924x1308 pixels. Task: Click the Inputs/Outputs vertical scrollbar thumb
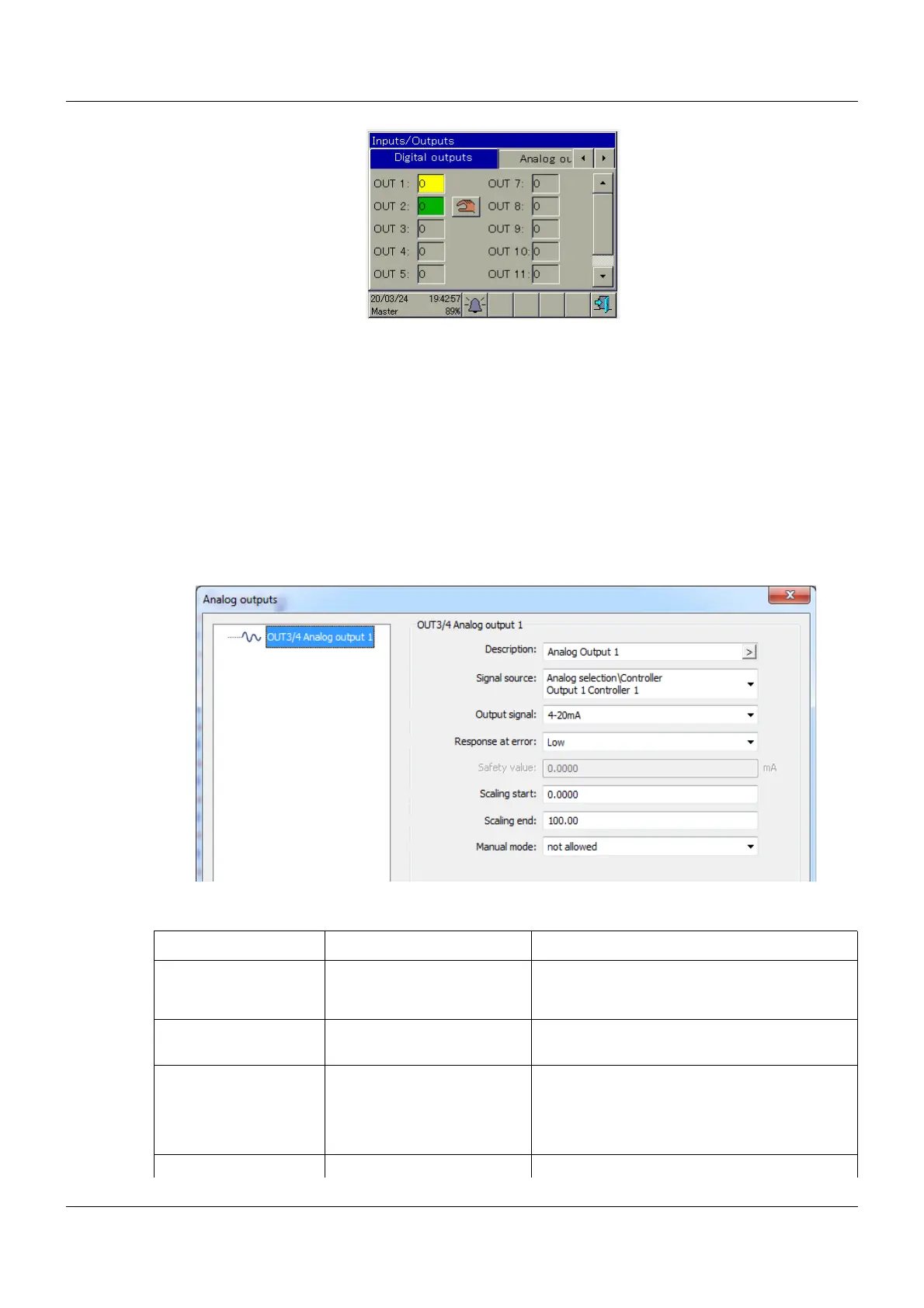(603, 224)
